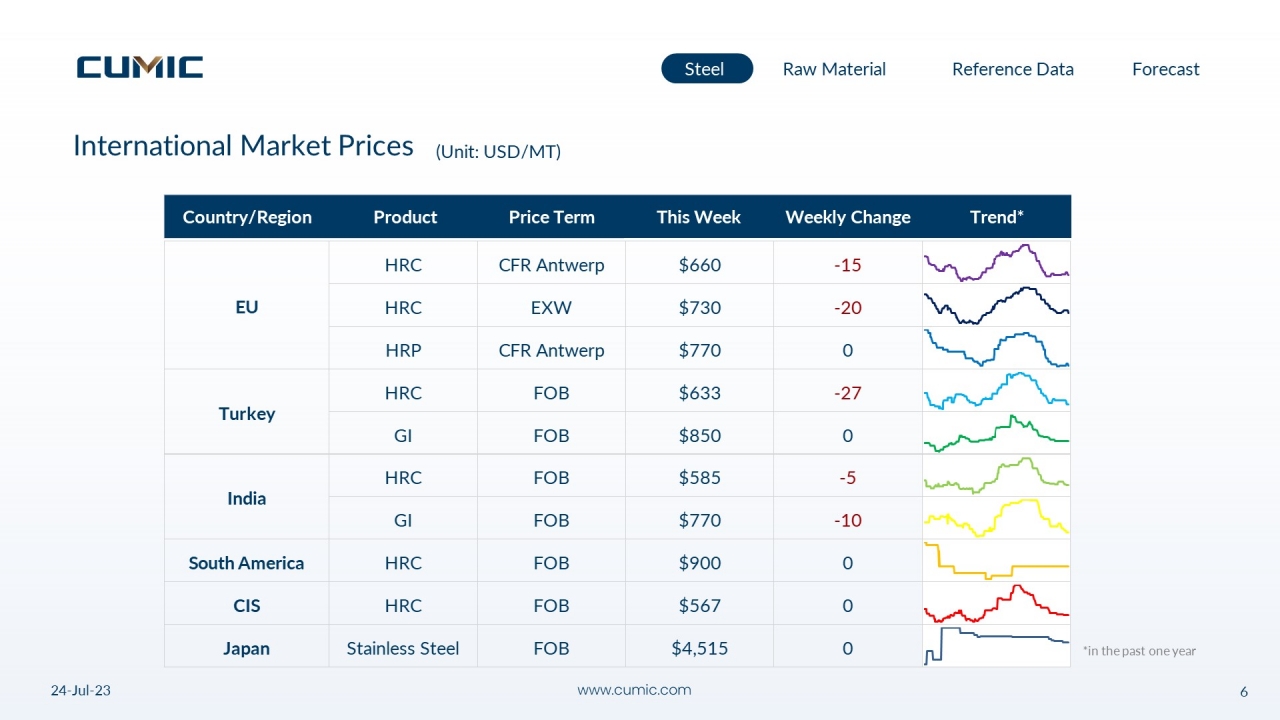Select the Steel tab
The image size is (1280, 720).
click(706, 68)
